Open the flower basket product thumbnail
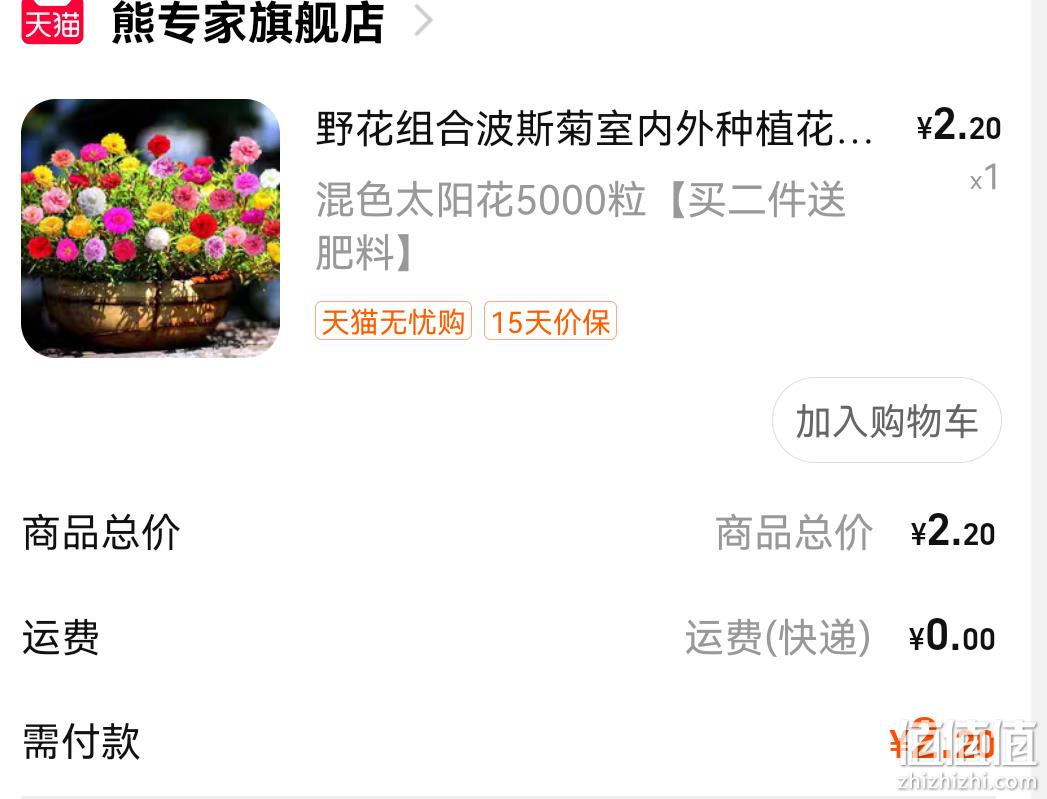 (150, 228)
